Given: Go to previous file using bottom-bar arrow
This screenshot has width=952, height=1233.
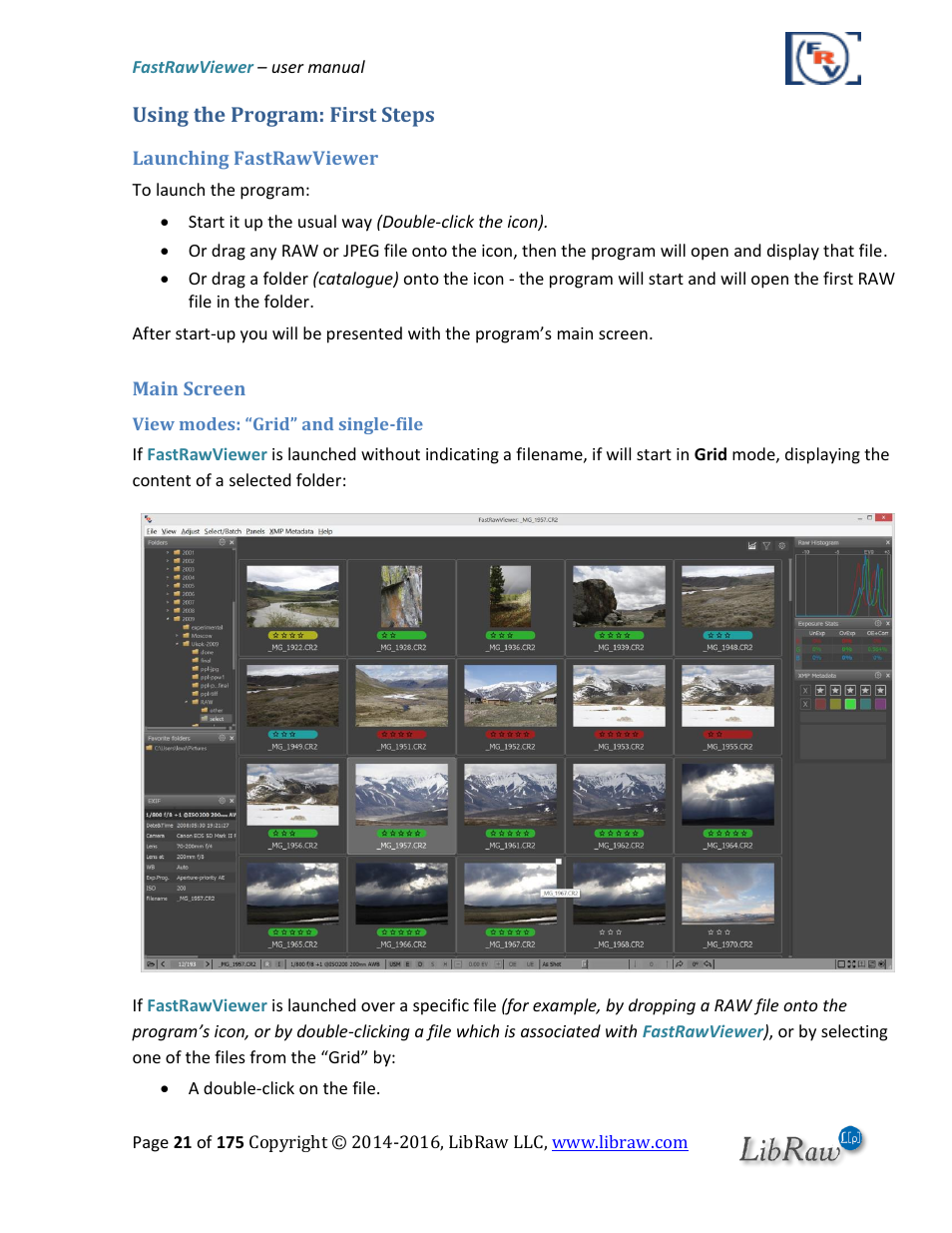Looking at the screenshot, I should coord(163,963).
